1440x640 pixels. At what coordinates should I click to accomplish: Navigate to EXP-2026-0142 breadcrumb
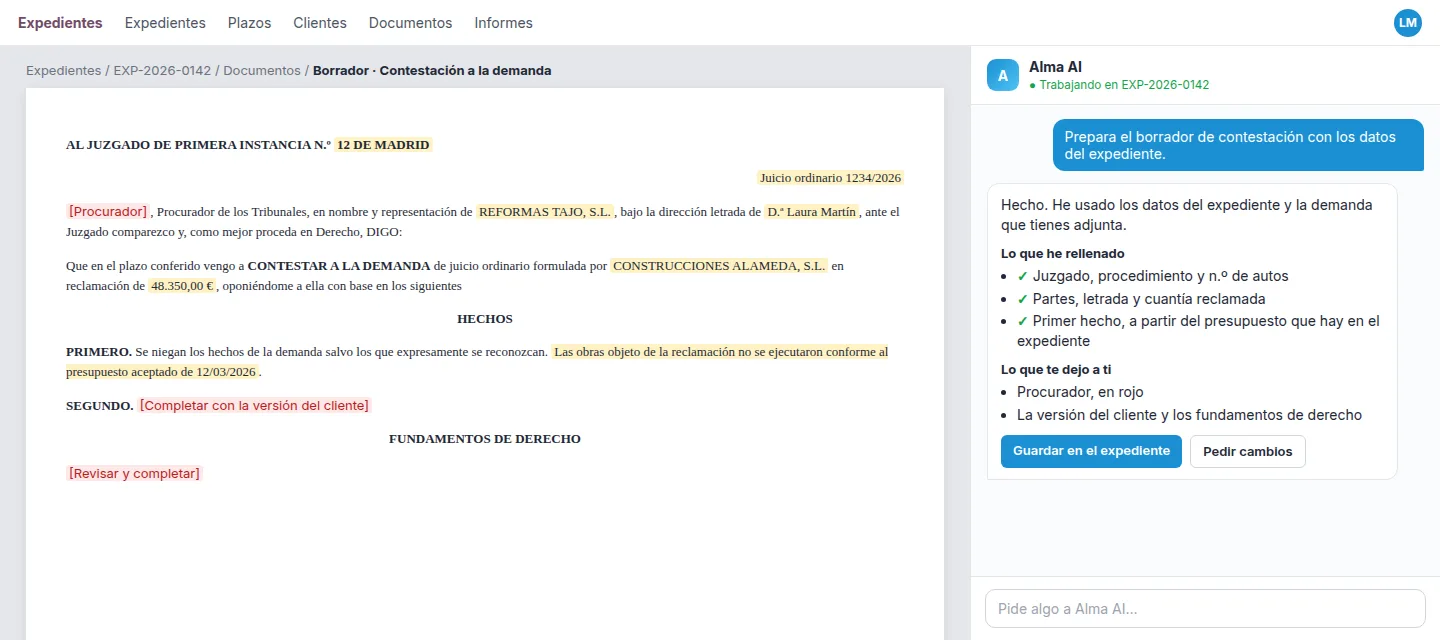(x=162, y=70)
